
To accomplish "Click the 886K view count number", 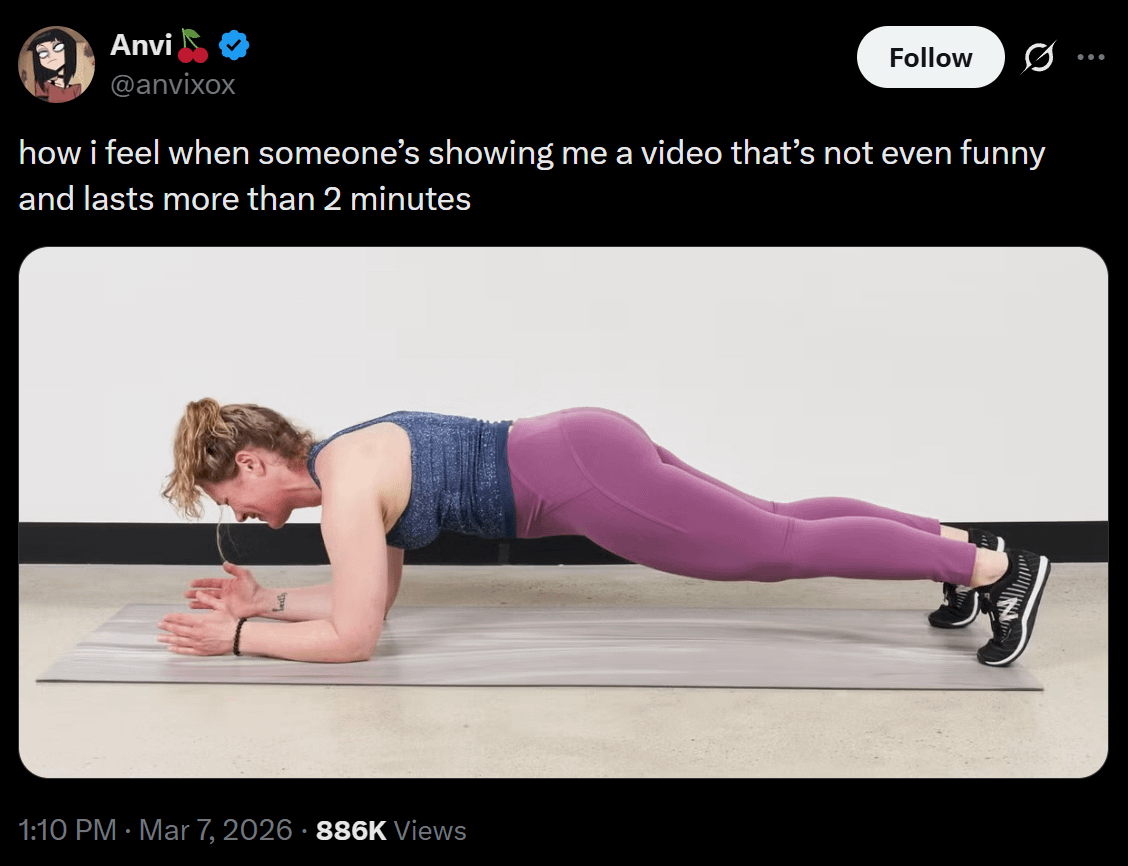I will pyautogui.click(x=350, y=830).
